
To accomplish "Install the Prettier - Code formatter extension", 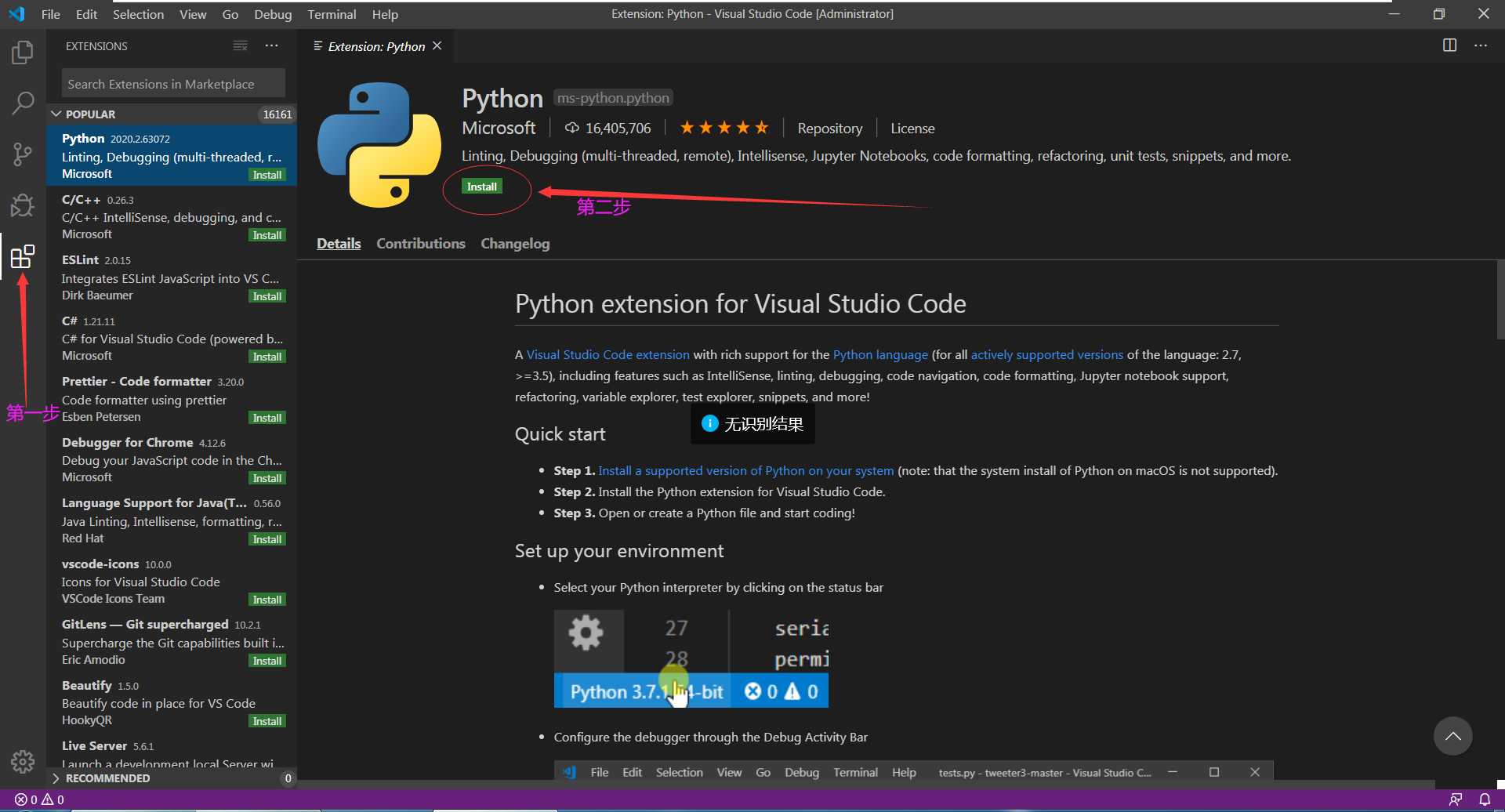I will click(267, 418).
